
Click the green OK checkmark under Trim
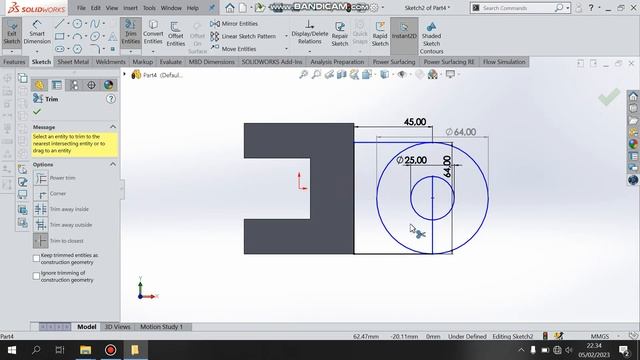click(x=37, y=111)
